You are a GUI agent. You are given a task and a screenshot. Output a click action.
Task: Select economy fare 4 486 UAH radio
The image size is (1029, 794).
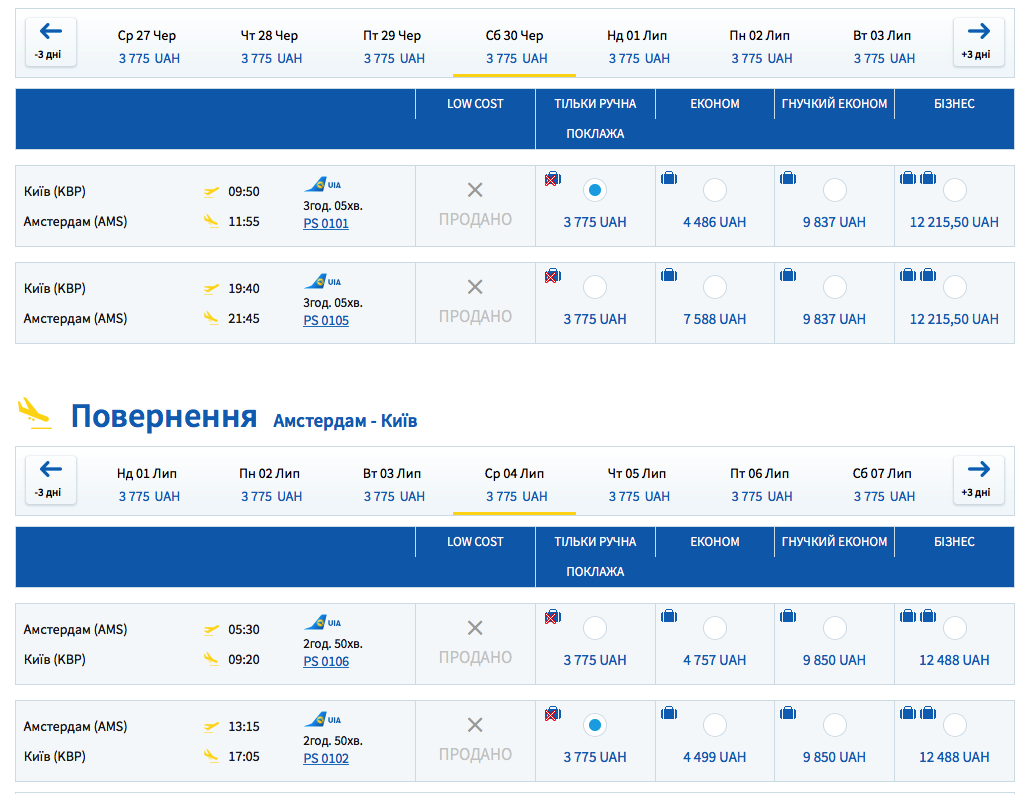coord(715,190)
